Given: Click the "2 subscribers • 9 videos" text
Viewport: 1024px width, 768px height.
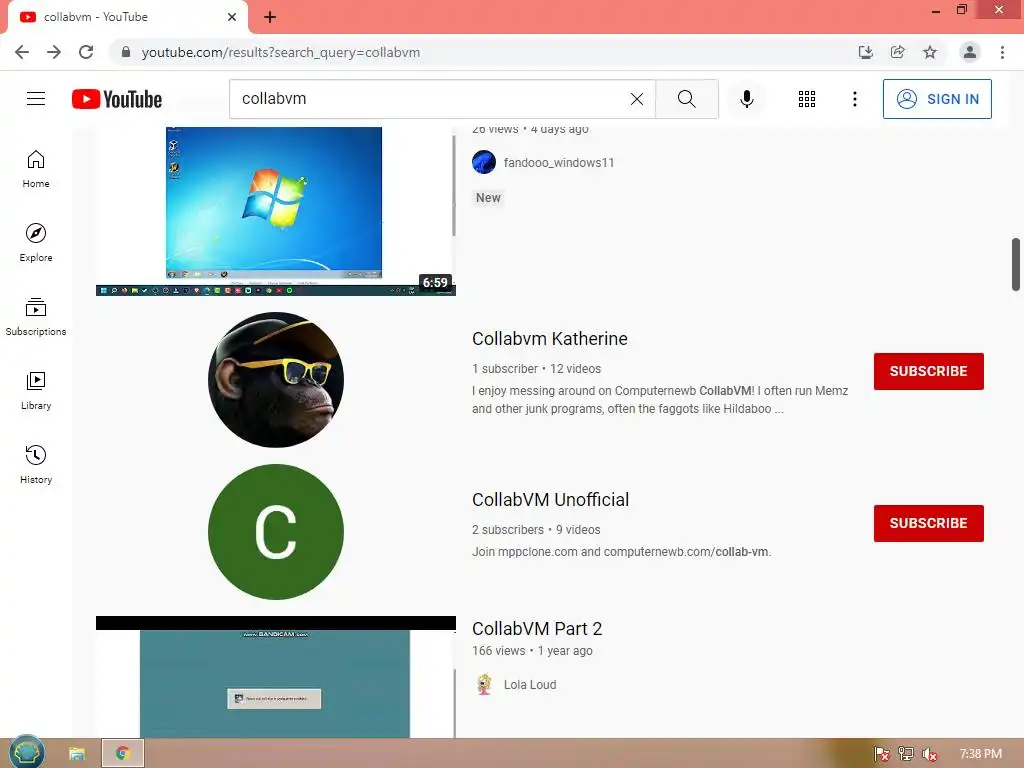Looking at the screenshot, I should point(536,530).
